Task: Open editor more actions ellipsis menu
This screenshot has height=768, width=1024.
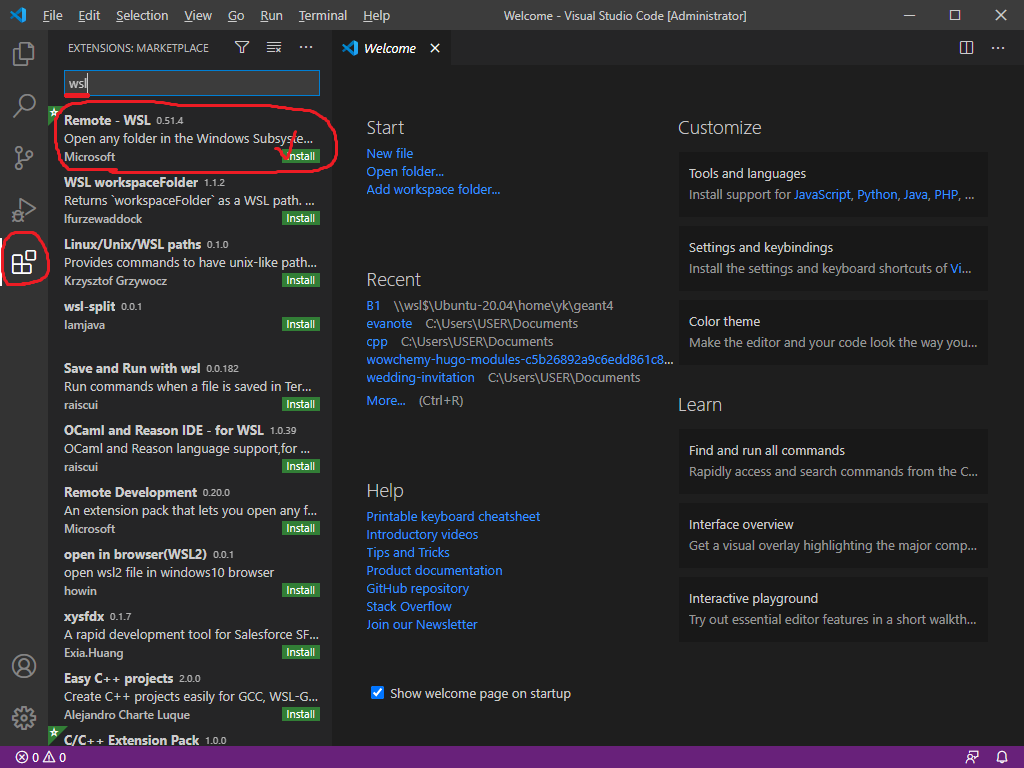Action: click(998, 48)
